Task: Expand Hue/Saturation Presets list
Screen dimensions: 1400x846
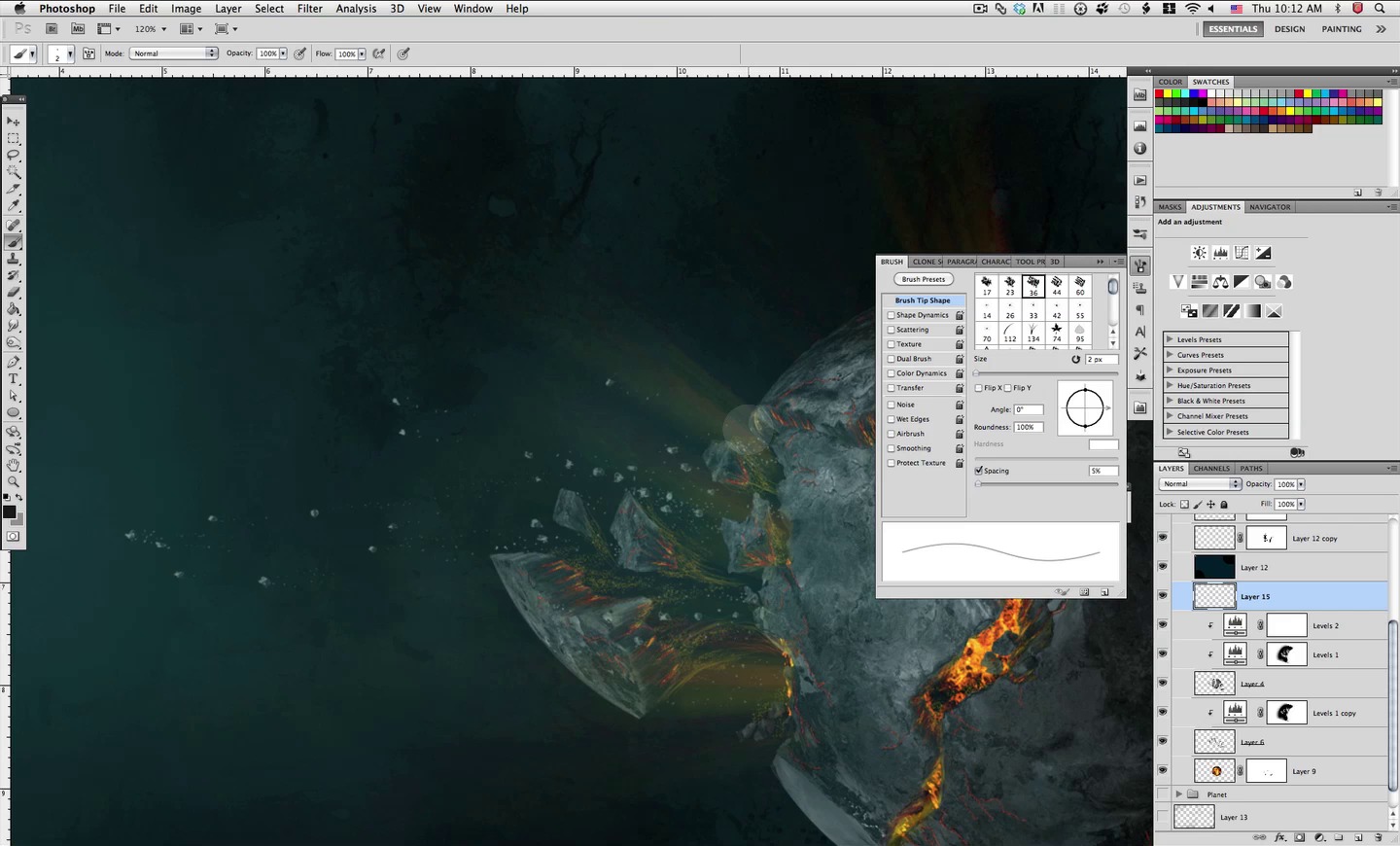Action: tap(1170, 386)
